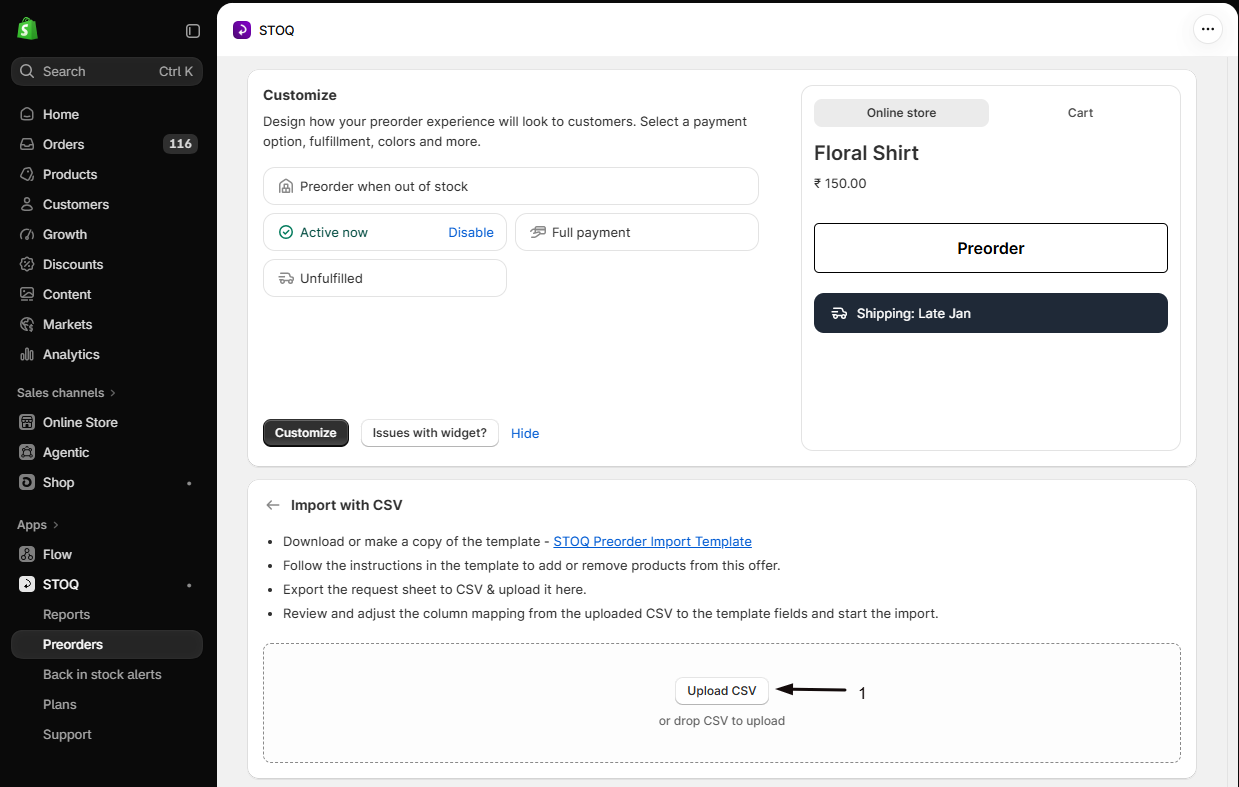Click the Orders inbox icon
This screenshot has width=1239, height=787.
[x=27, y=144]
